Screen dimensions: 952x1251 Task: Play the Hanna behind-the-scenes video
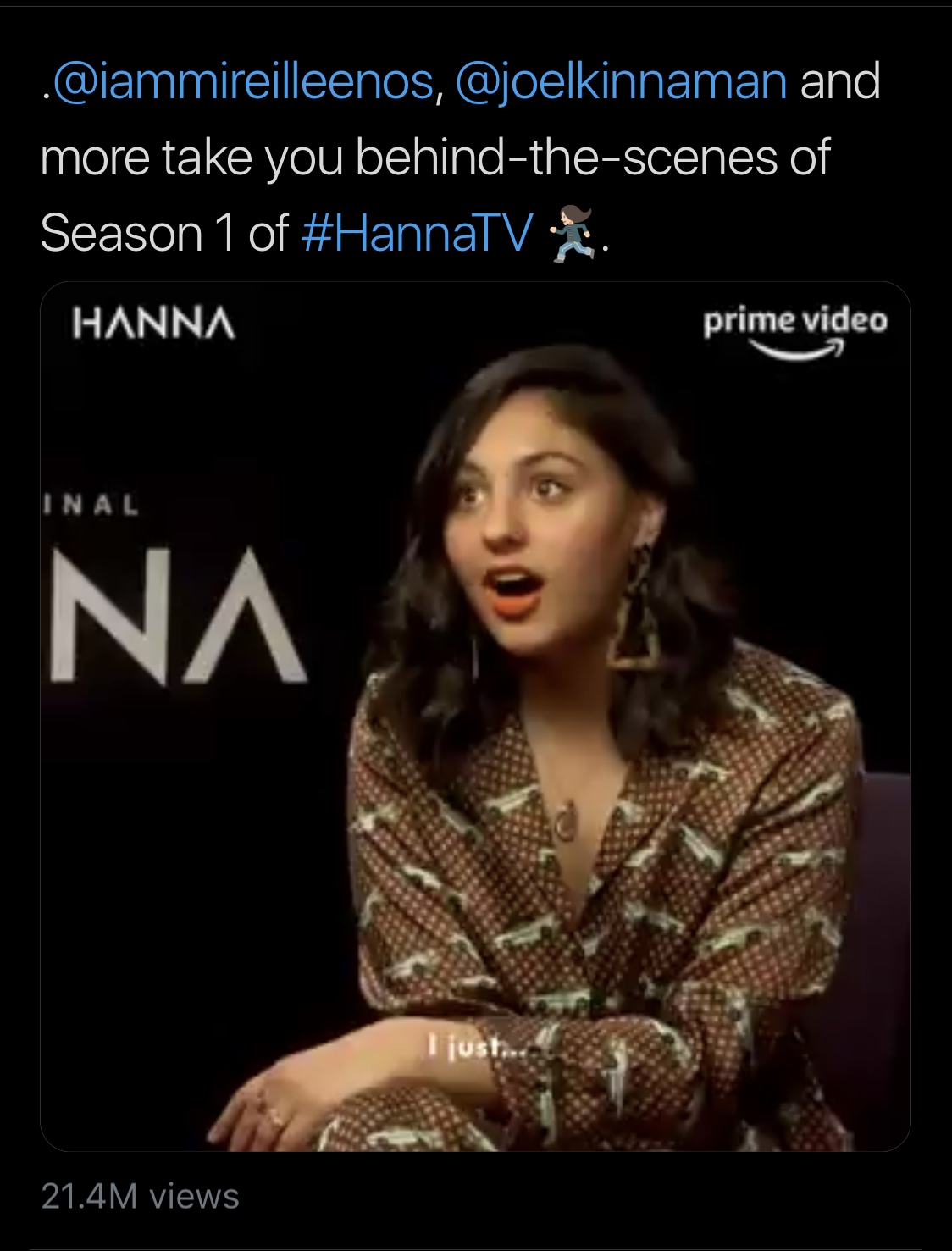[x=475, y=717]
